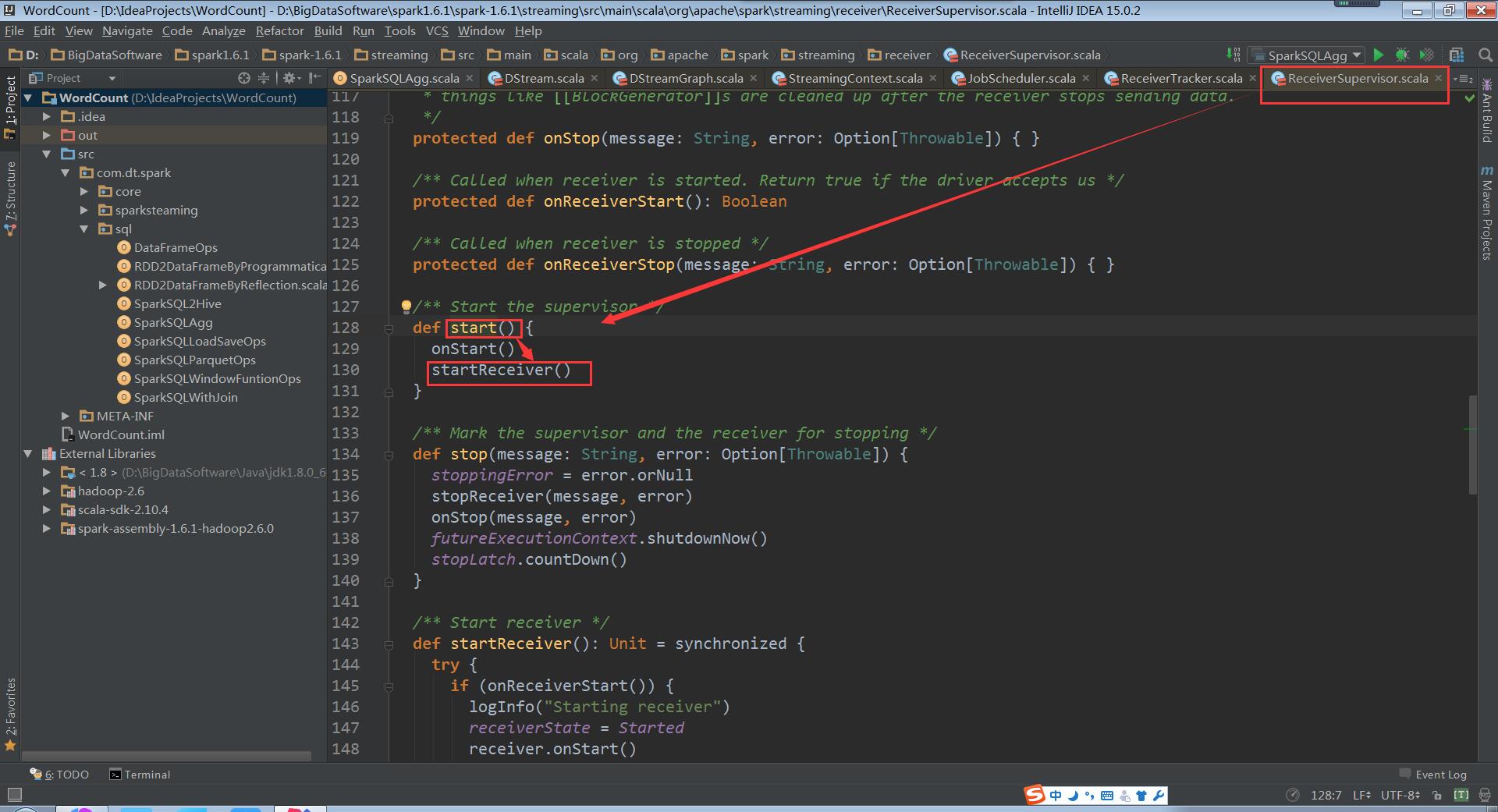The image size is (1498, 812).
Task: Click receiver breadcrumb in navigation bar
Action: pyautogui.click(x=899, y=55)
